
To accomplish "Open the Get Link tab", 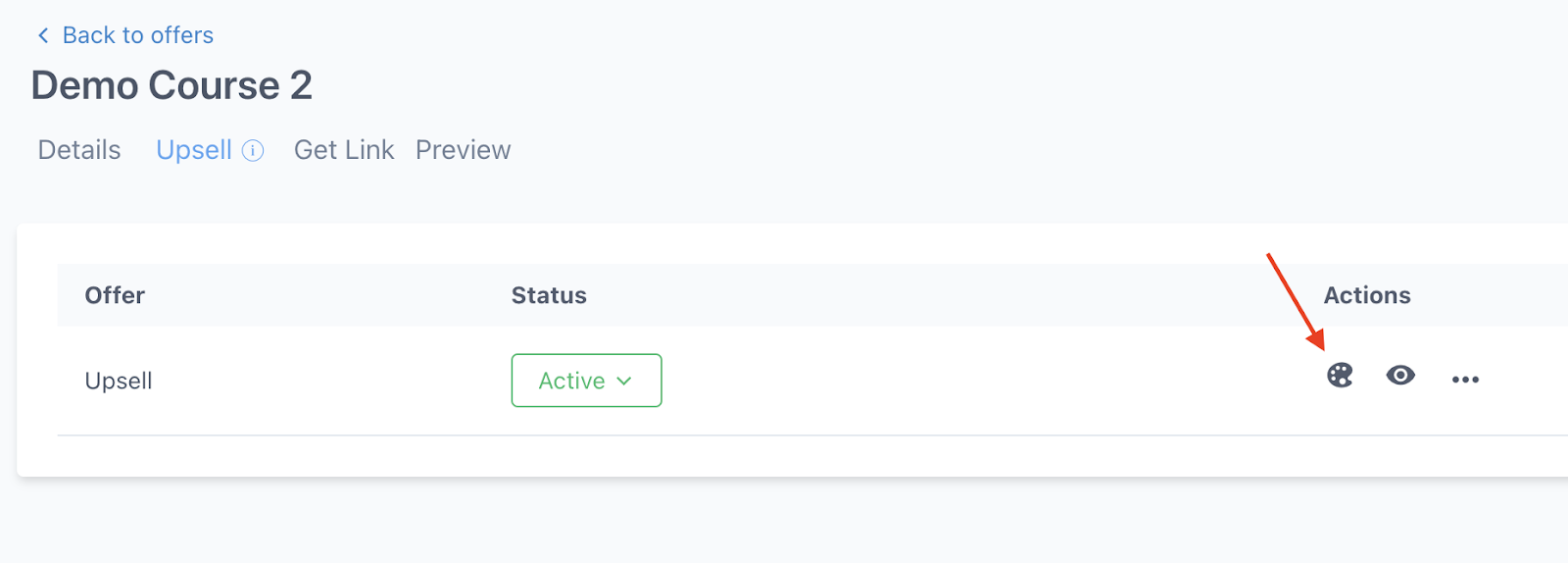I will click(x=344, y=150).
